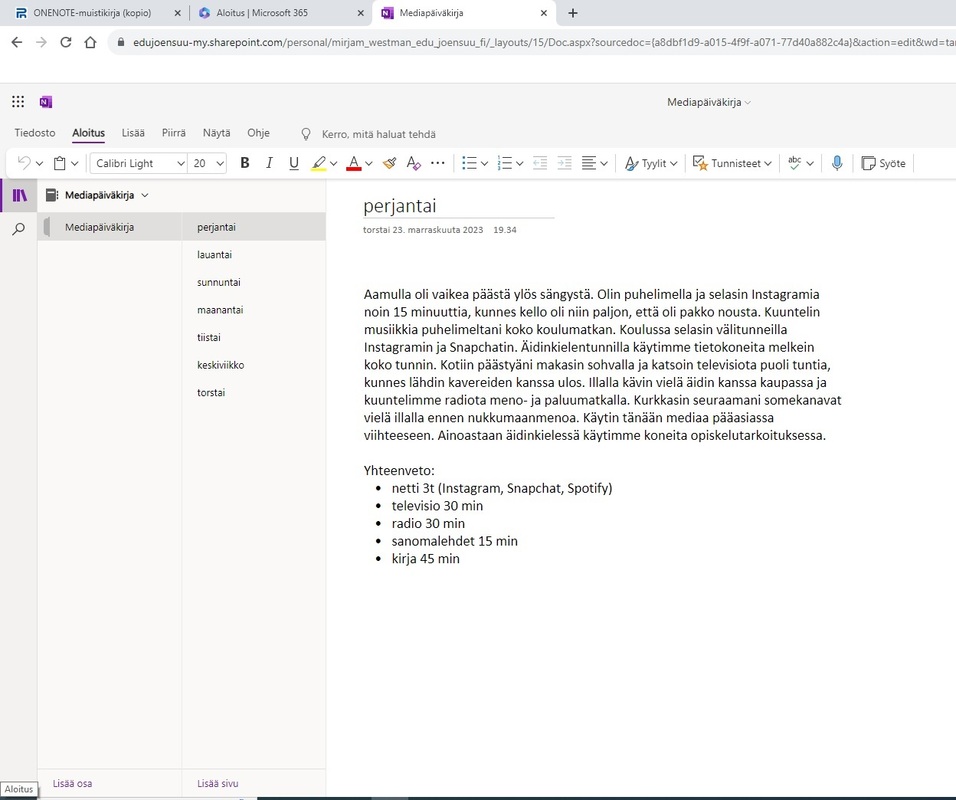Toggle italic formatting

click(x=269, y=163)
